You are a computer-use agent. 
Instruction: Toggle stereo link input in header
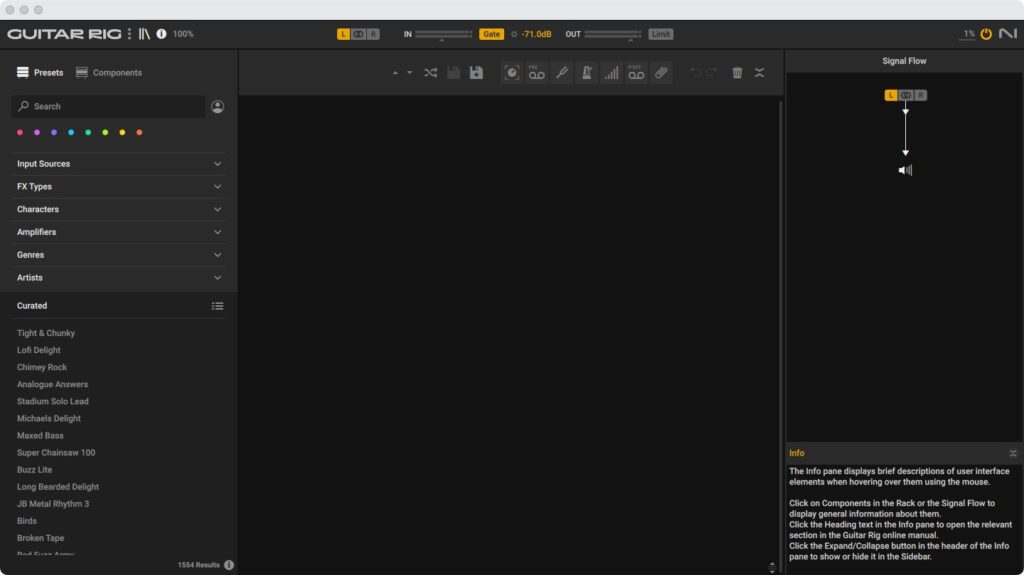point(358,34)
